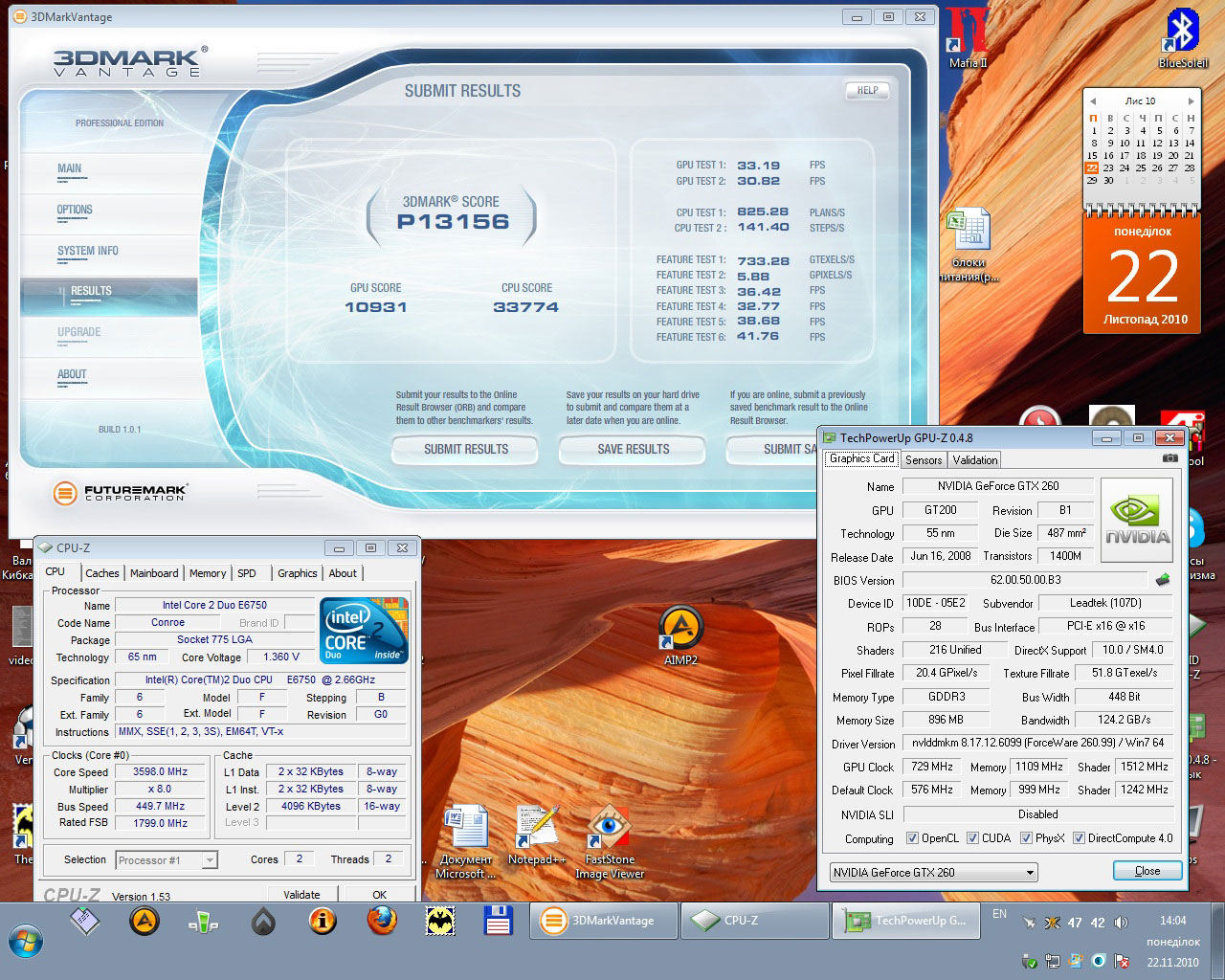
Task: Click the orange info icon in the taskbar
Action: coord(323,922)
